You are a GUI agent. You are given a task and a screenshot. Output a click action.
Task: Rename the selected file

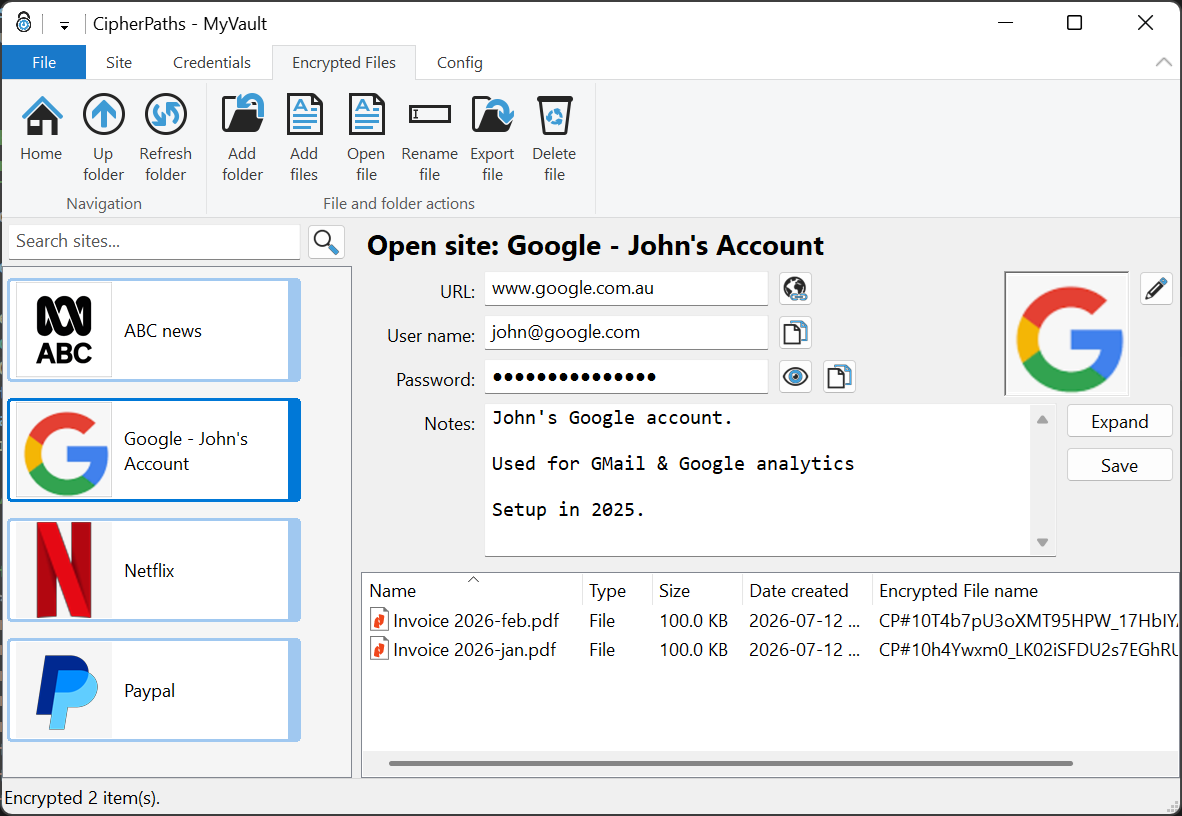(x=430, y=137)
